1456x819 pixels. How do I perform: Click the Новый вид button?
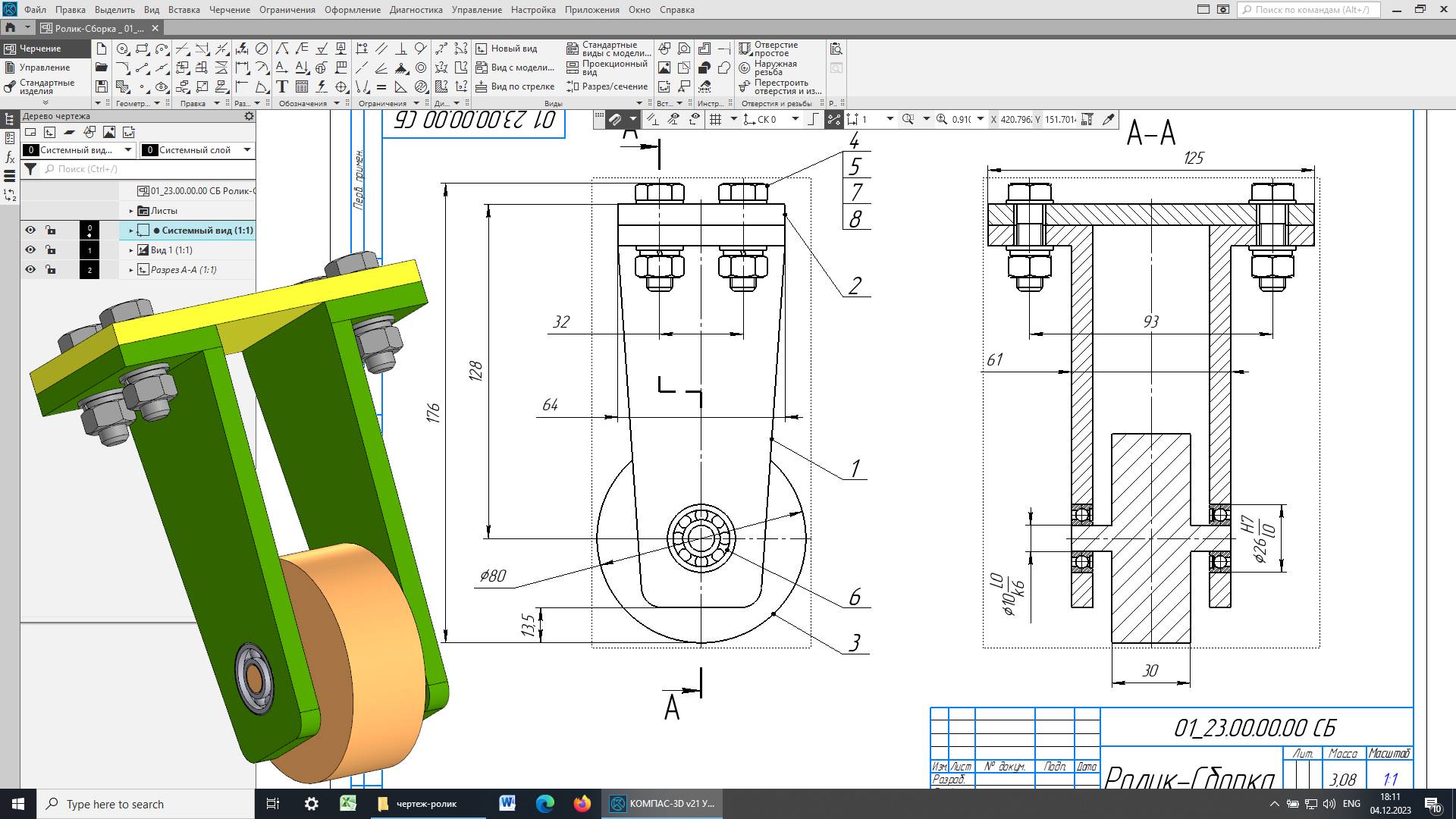click(x=507, y=49)
